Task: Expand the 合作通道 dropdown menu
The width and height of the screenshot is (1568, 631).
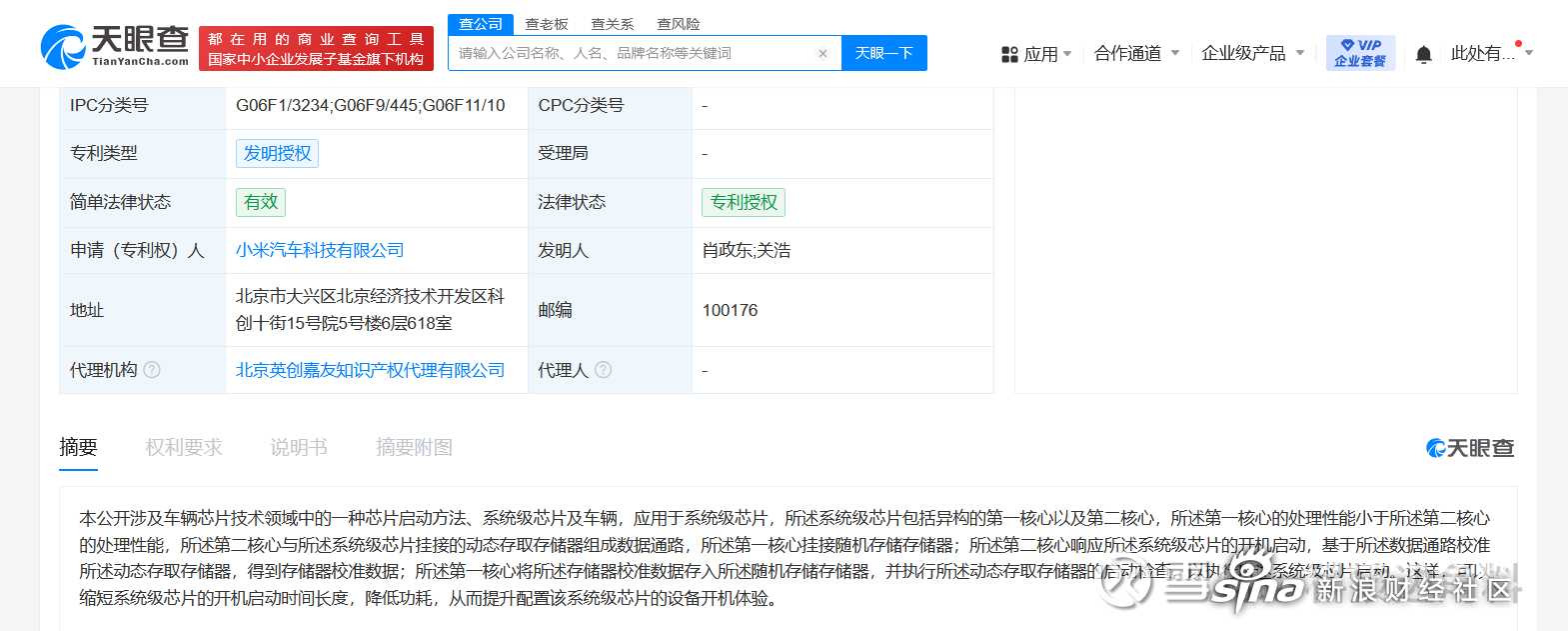Action: point(1137,53)
